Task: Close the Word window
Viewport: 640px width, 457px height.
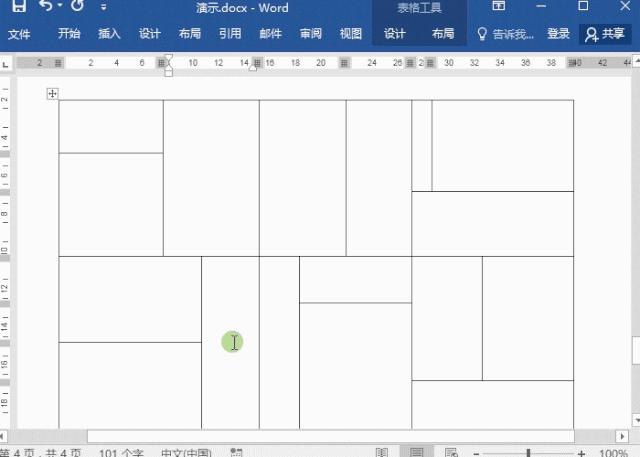Action: click(625, 6)
